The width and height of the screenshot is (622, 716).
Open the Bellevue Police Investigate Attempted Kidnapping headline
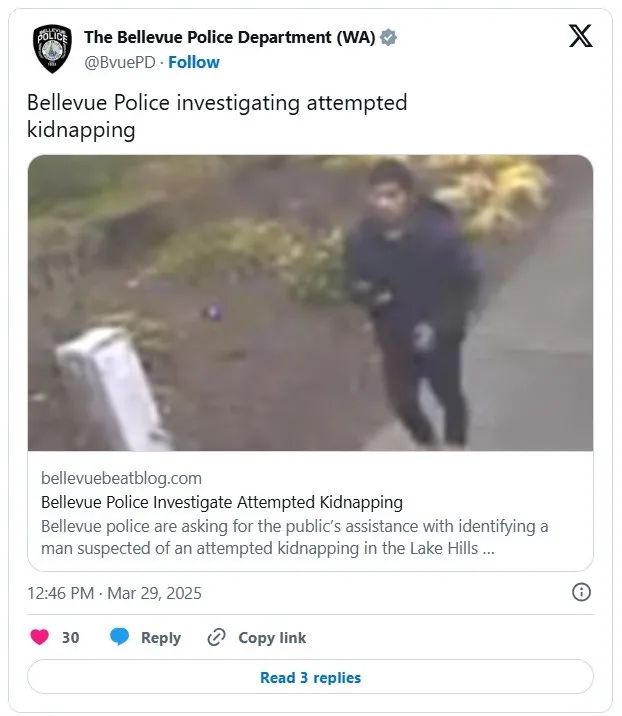[x=222, y=502]
